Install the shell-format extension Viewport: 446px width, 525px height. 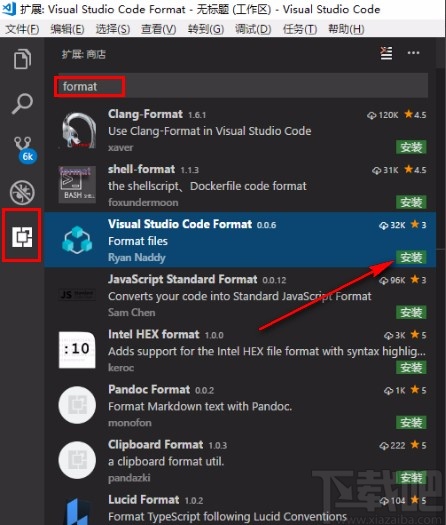(411, 202)
